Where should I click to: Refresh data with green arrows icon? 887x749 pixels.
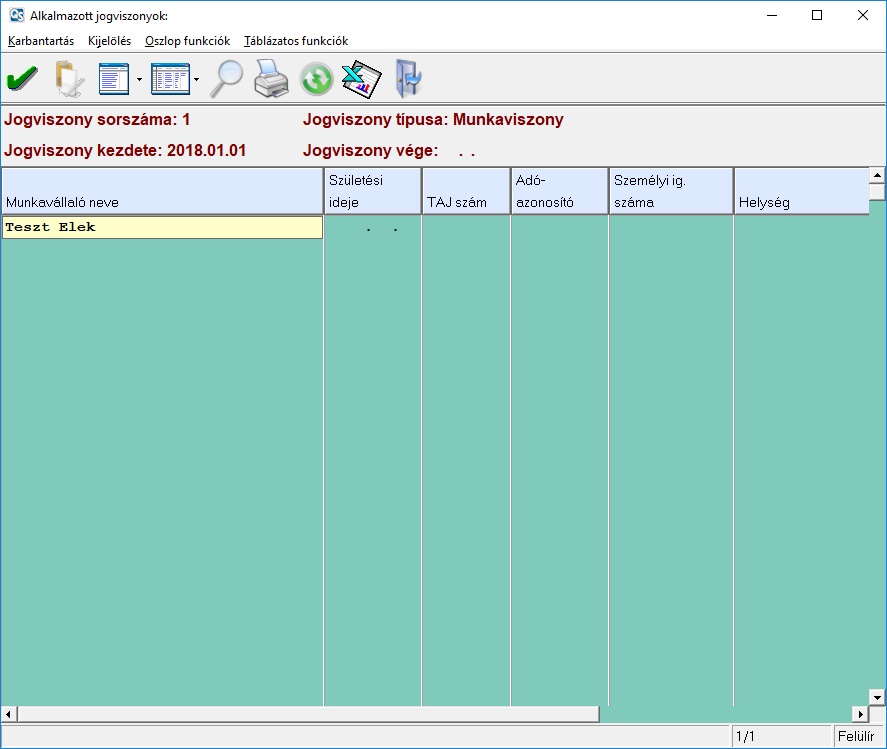(316, 79)
